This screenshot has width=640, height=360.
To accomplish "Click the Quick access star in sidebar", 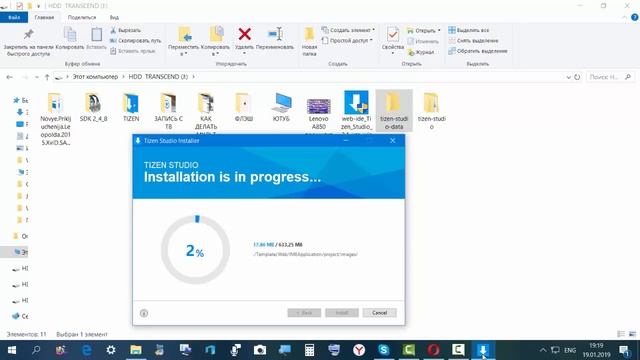I will [x=16, y=100].
